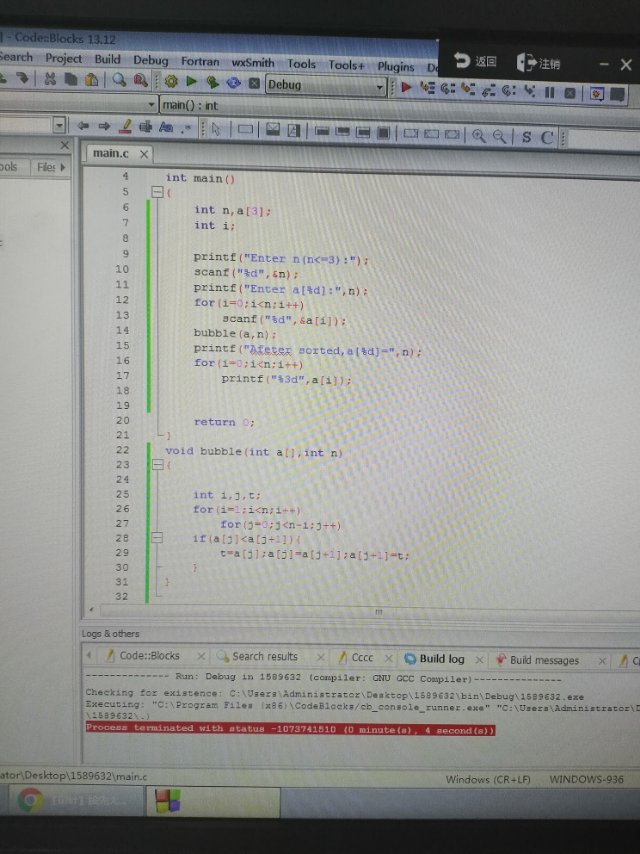The image size is (640, 854).
Task: Click the Next line debug icon
Action: (x=448, y=89)
